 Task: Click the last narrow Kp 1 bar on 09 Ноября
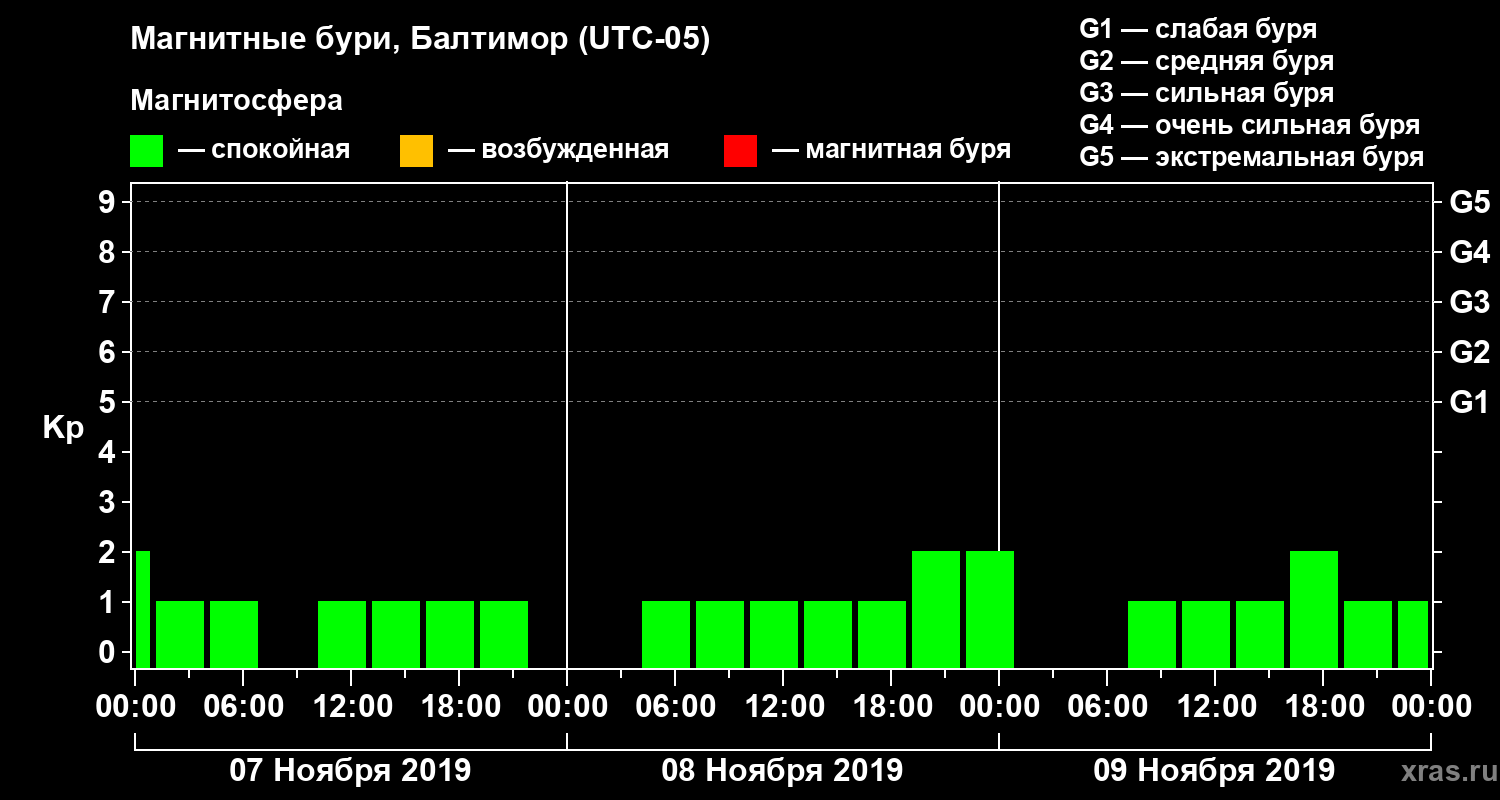click(x=1413, y=634)
